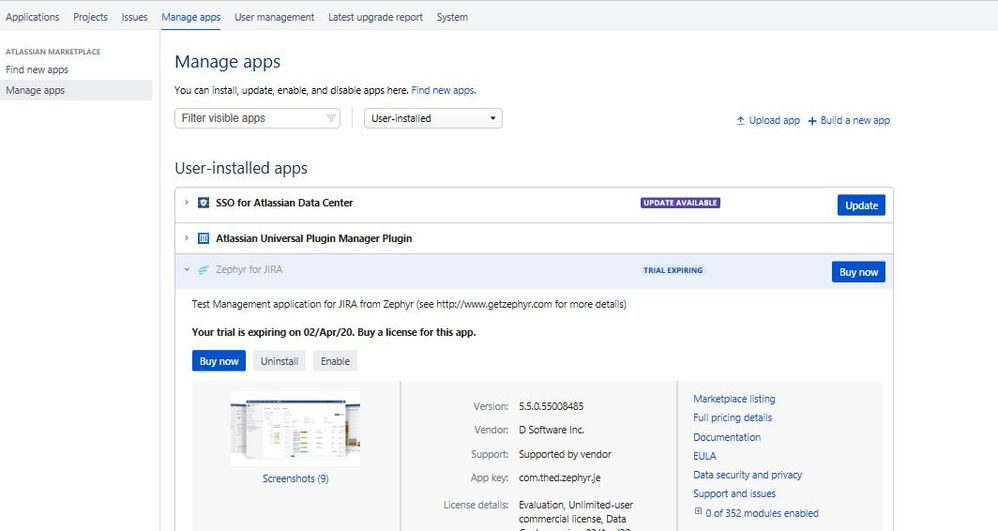
Task: Click the Universal Plugin Manager app icon
Action: (203, 238)
